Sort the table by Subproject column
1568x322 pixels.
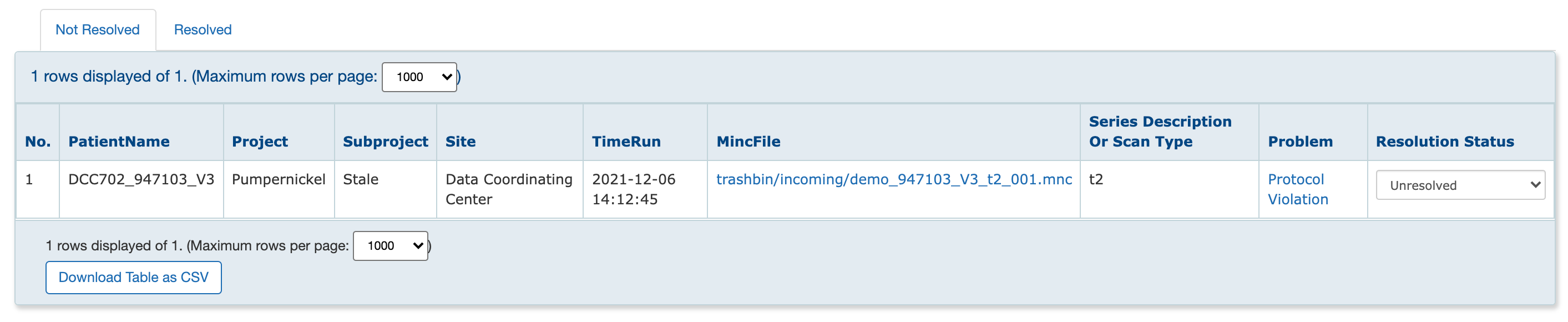[385, 141]
